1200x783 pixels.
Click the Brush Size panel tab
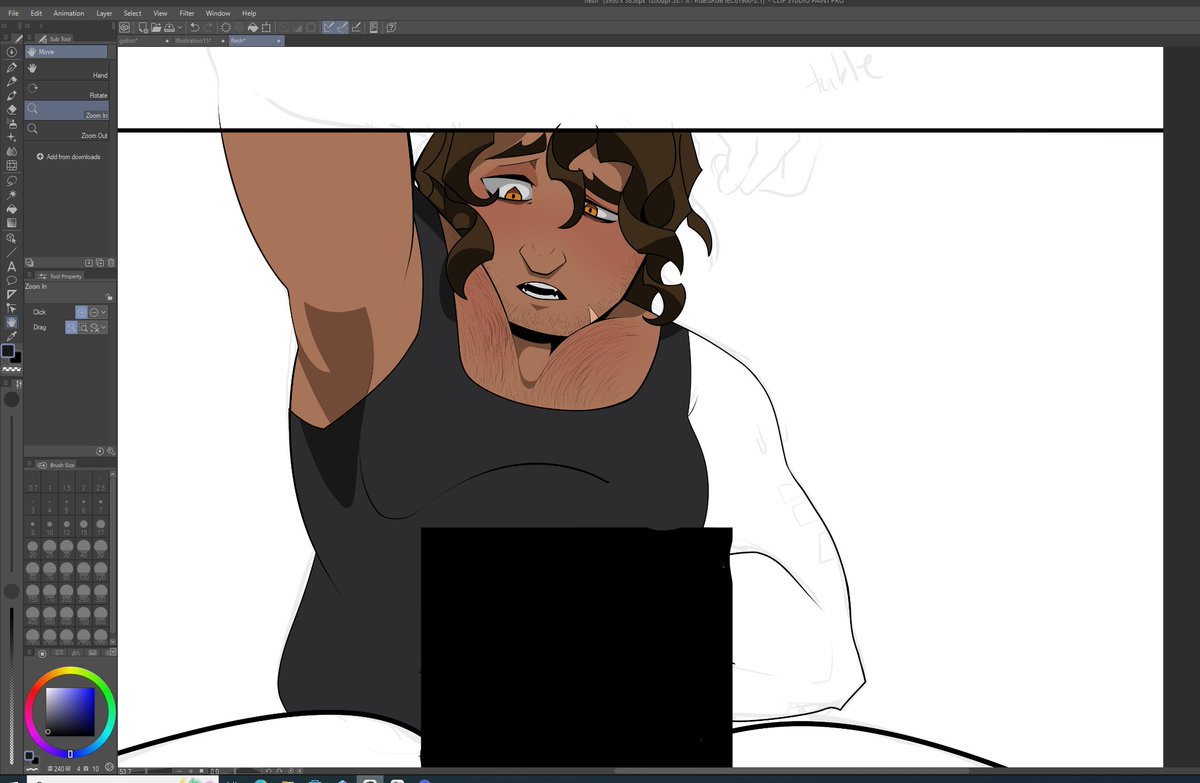pos(56,465)
